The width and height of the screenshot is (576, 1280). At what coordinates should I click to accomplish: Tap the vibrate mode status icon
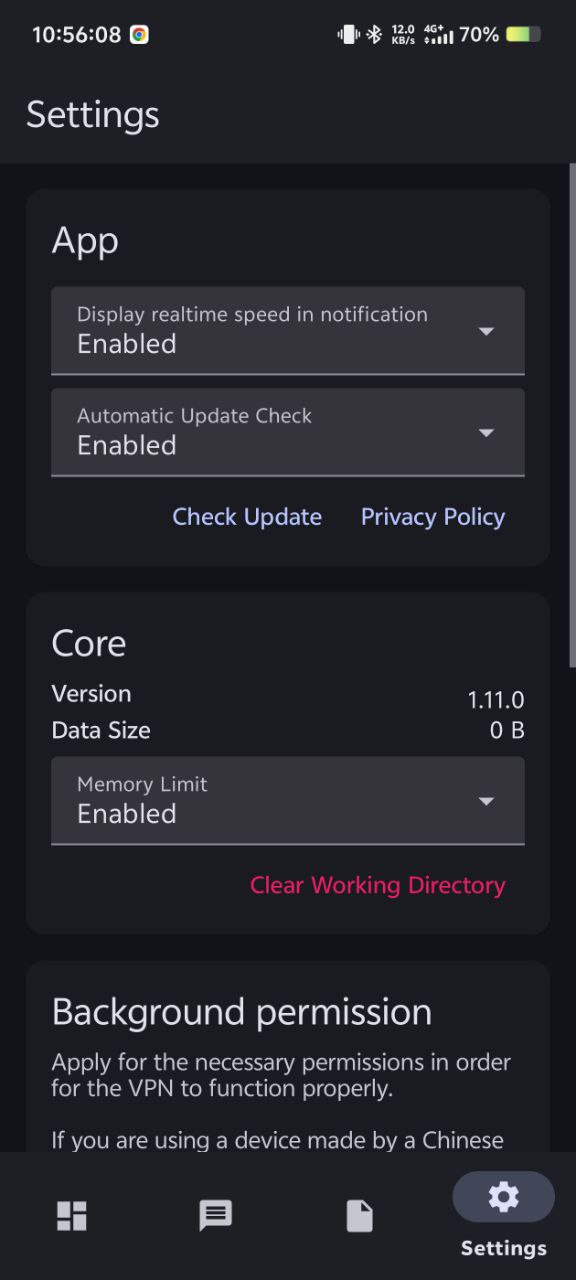tap(348, 35)
